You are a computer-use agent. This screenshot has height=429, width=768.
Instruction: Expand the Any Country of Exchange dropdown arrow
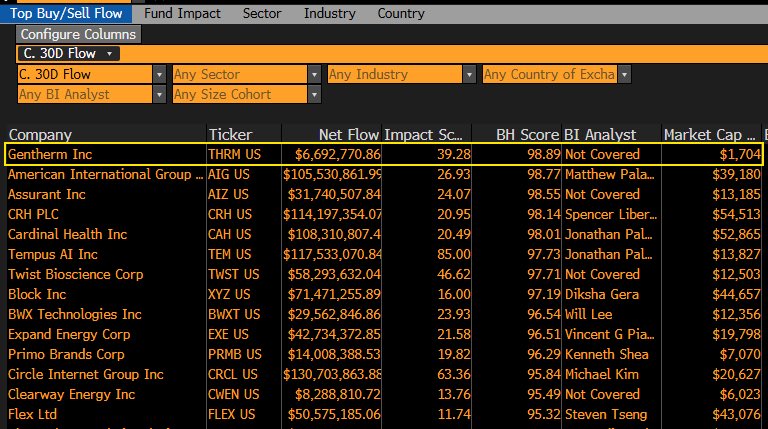click(x=624, y=74)
